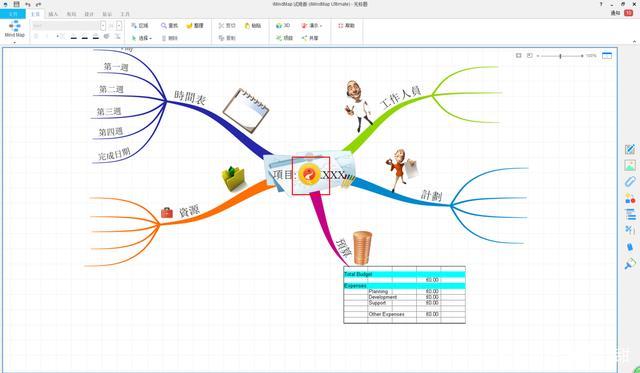Switch to the fifth ribbon tab
Viewport: 640px width, 373px height.
89,14
